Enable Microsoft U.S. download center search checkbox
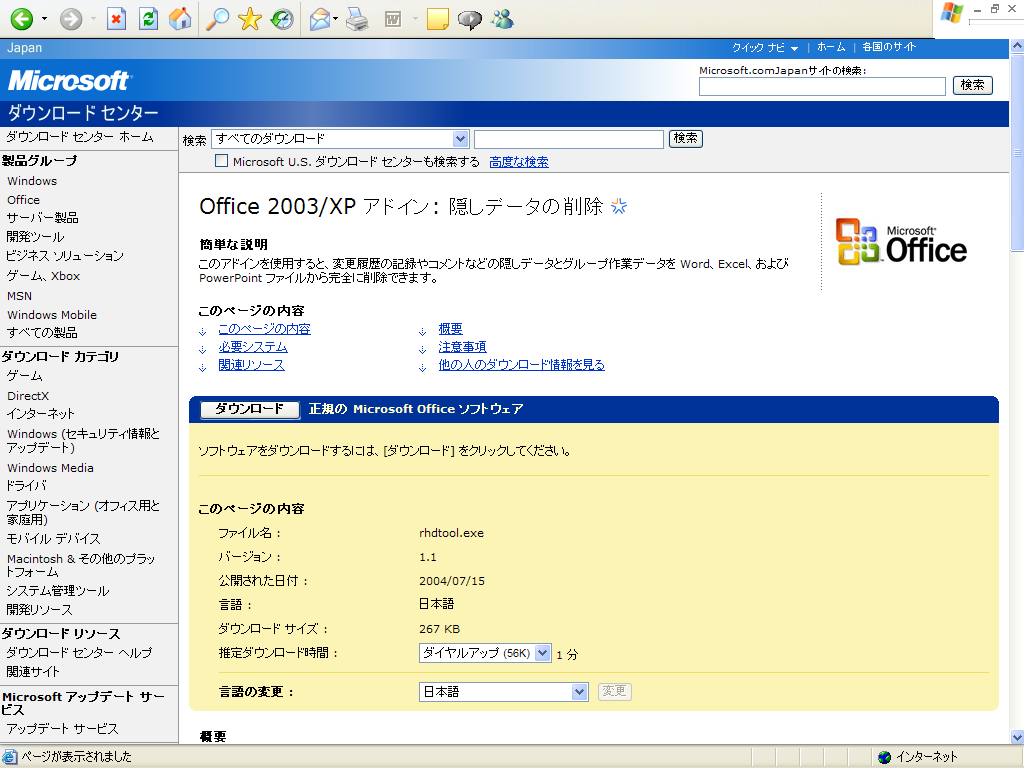Image resolution: width=1024 pixels, height=768 pixels. tap(222, 161)
